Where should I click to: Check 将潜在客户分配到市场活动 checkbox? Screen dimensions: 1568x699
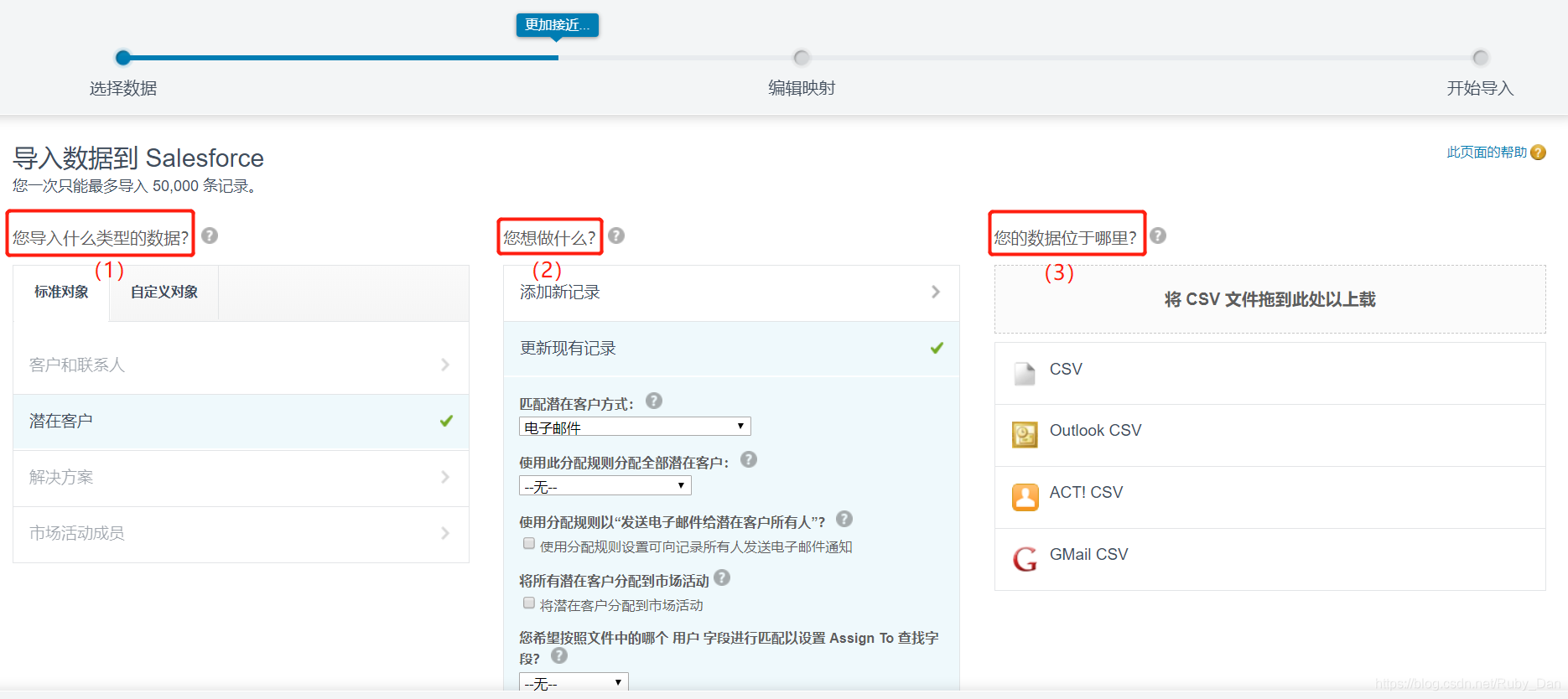[x=529, y=603]
